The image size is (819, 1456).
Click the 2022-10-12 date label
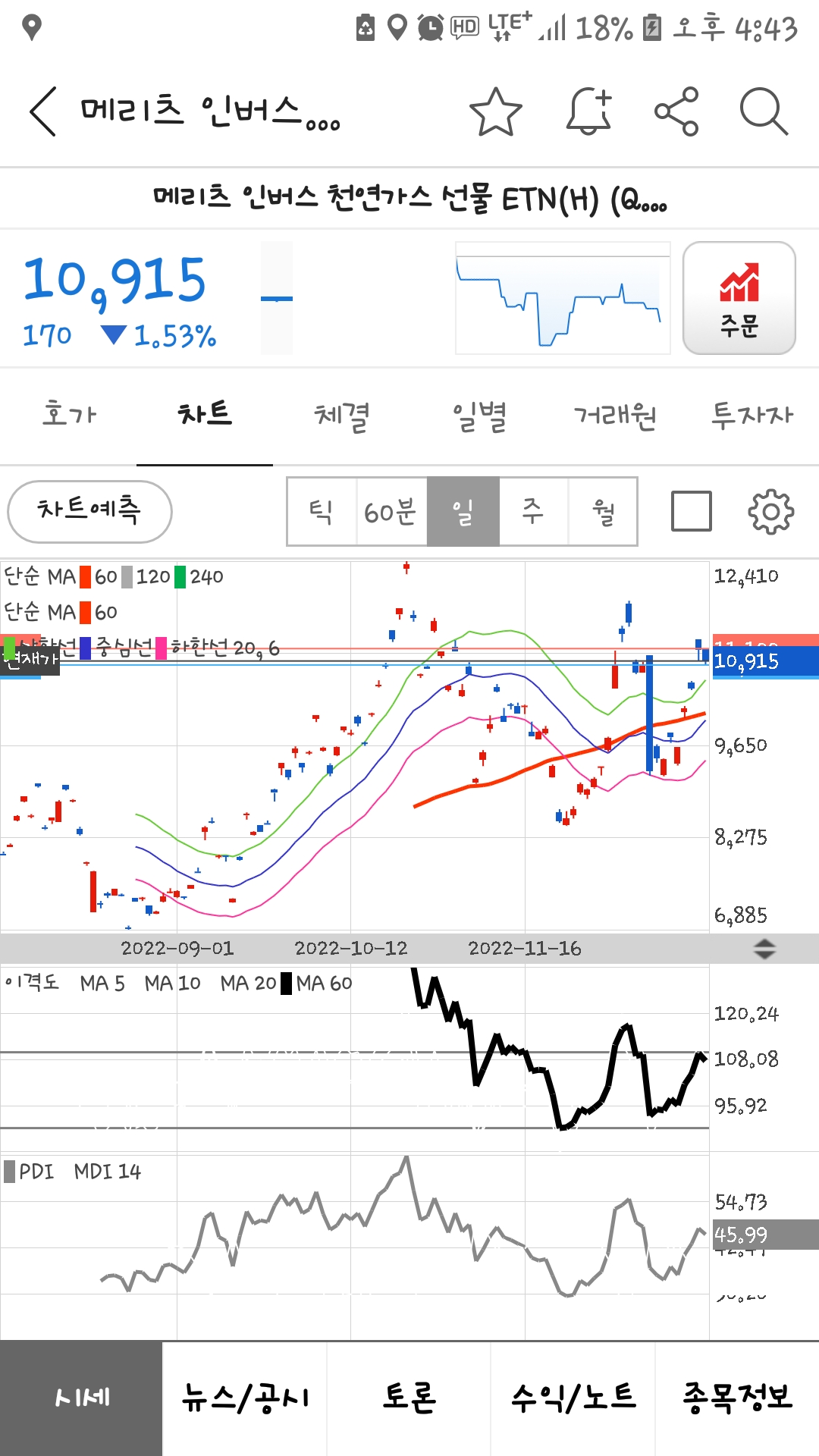click(351, 949)
